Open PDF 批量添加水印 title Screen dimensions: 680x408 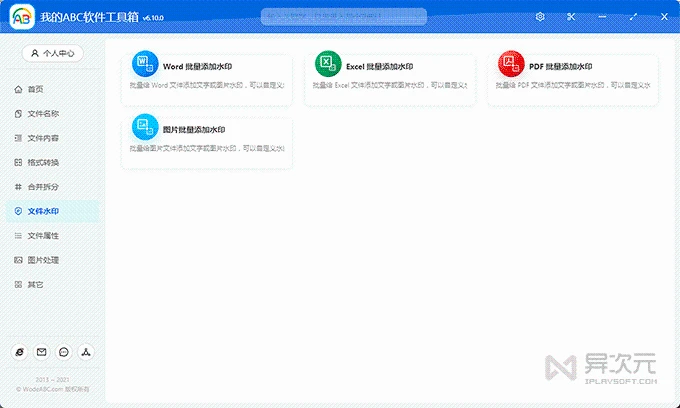[x=561, y=67]
